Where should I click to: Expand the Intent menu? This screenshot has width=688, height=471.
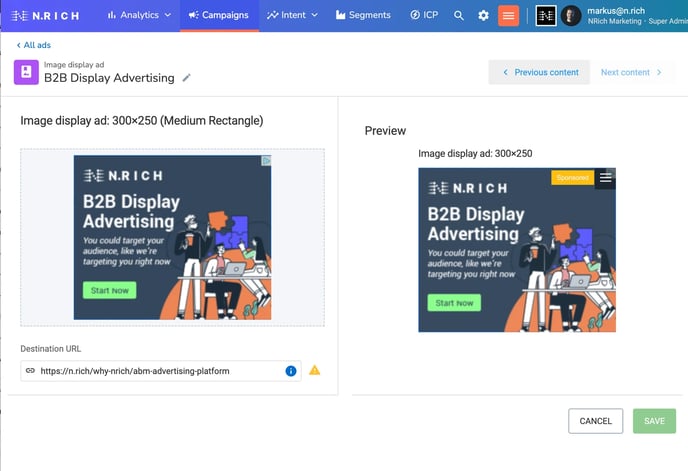coord(292,15)
